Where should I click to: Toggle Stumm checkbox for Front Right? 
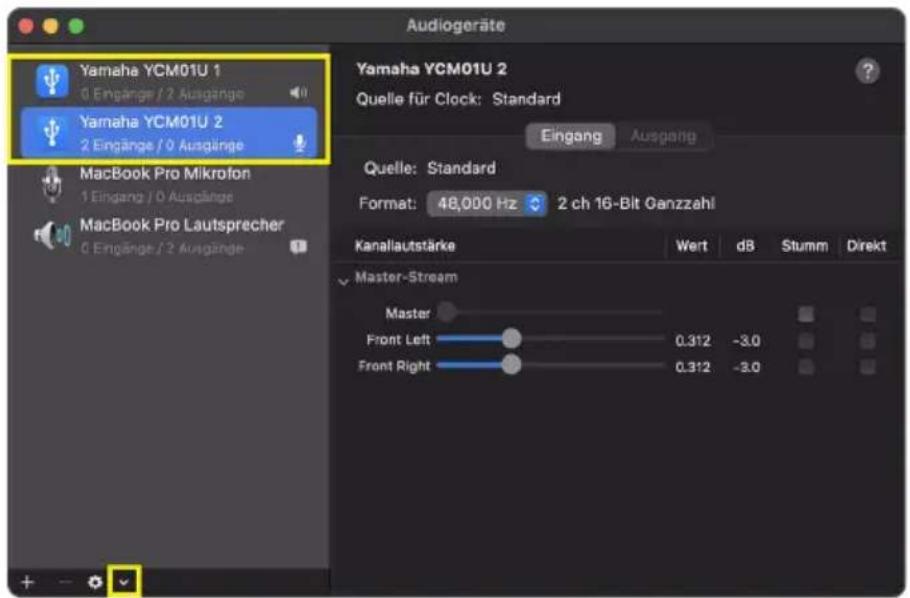point(806,367)
